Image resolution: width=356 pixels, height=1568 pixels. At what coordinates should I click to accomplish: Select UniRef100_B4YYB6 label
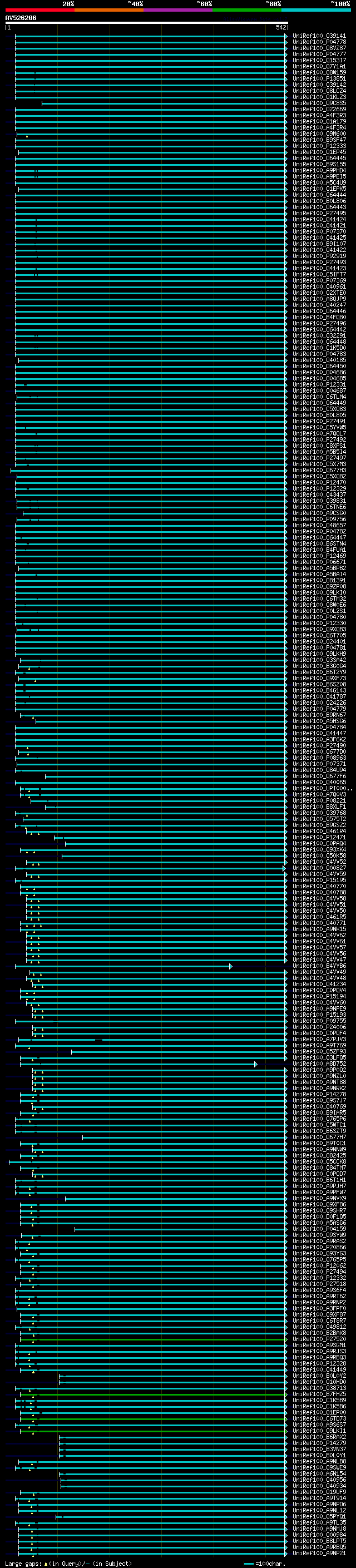319,966
